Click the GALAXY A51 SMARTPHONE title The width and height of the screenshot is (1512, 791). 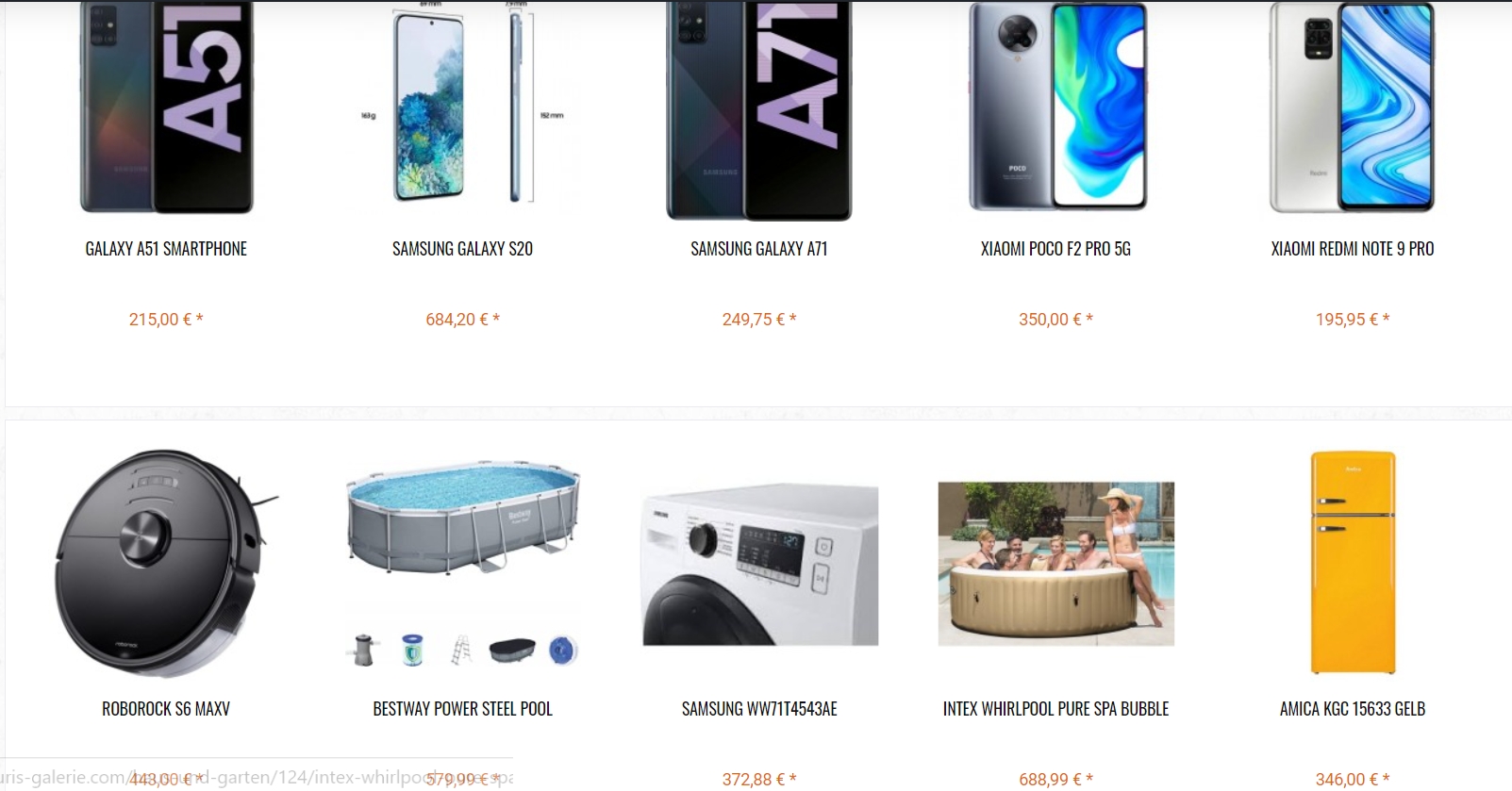(166, 249)
